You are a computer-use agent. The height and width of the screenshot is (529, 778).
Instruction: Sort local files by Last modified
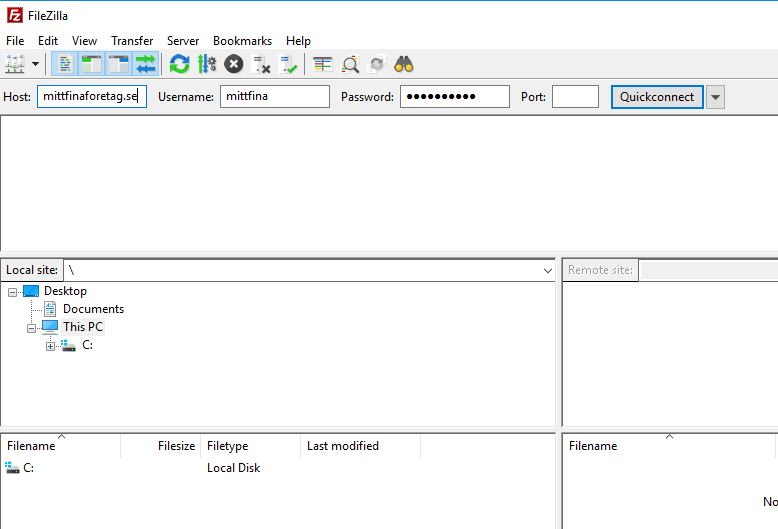coord(360,446)
